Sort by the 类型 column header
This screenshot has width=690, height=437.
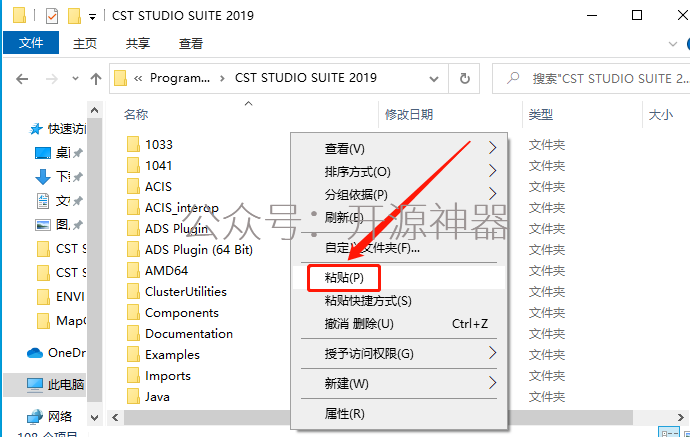point(540,114)
